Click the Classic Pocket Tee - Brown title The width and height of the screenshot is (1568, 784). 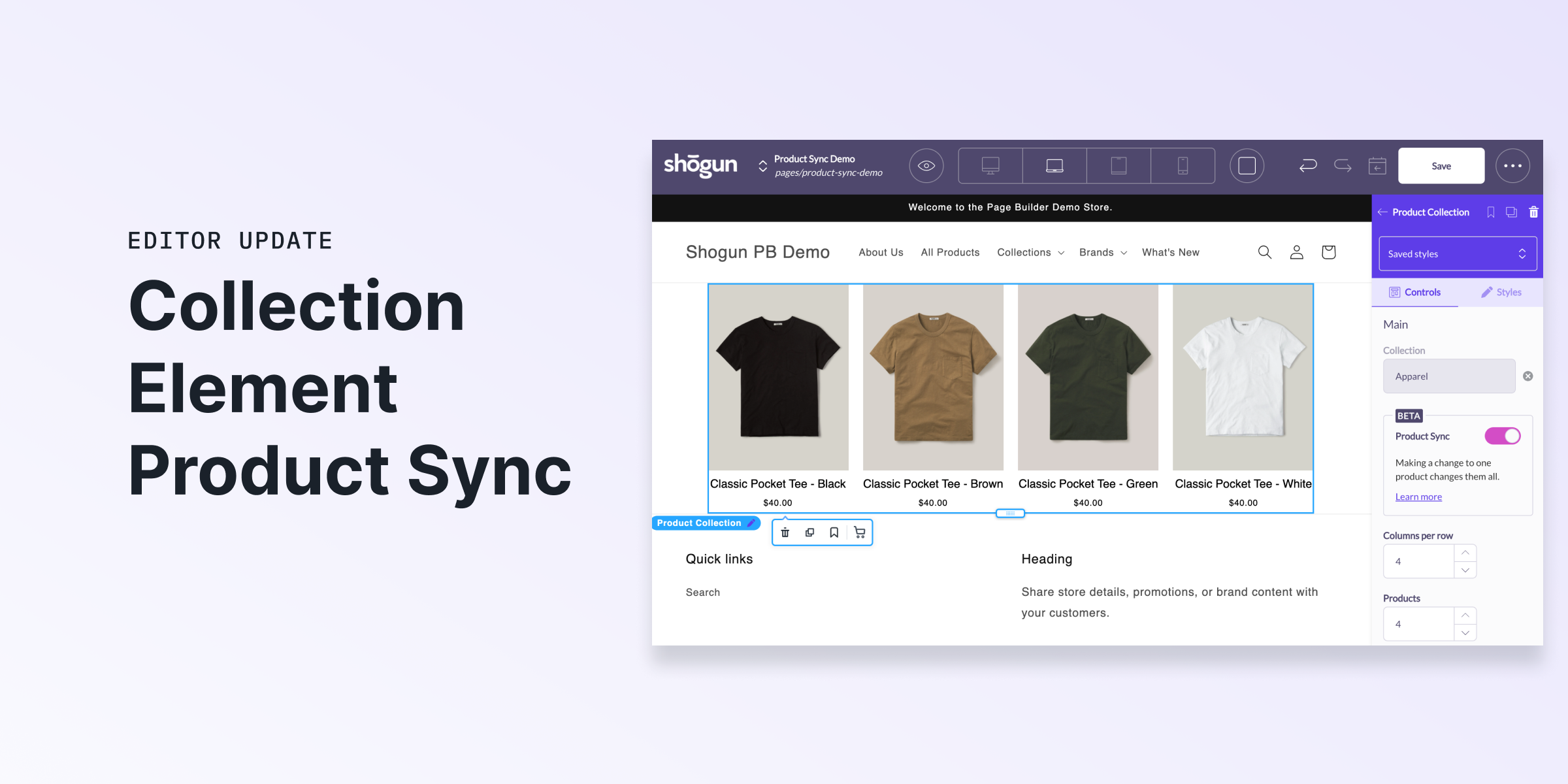933,484
